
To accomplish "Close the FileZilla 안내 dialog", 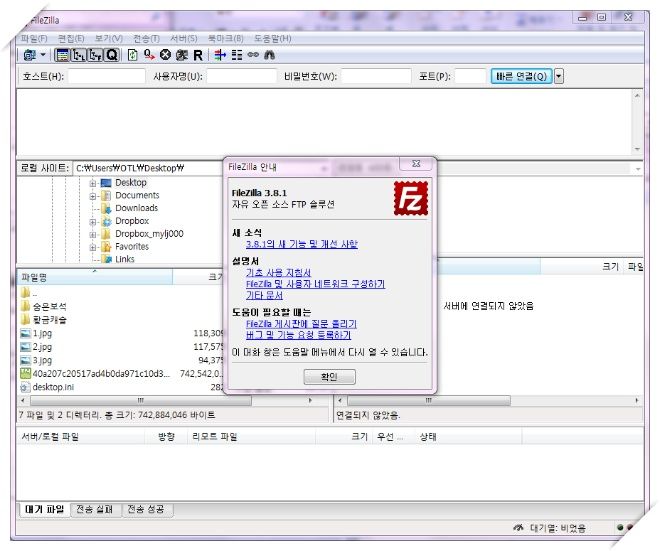I will [416, 164].
